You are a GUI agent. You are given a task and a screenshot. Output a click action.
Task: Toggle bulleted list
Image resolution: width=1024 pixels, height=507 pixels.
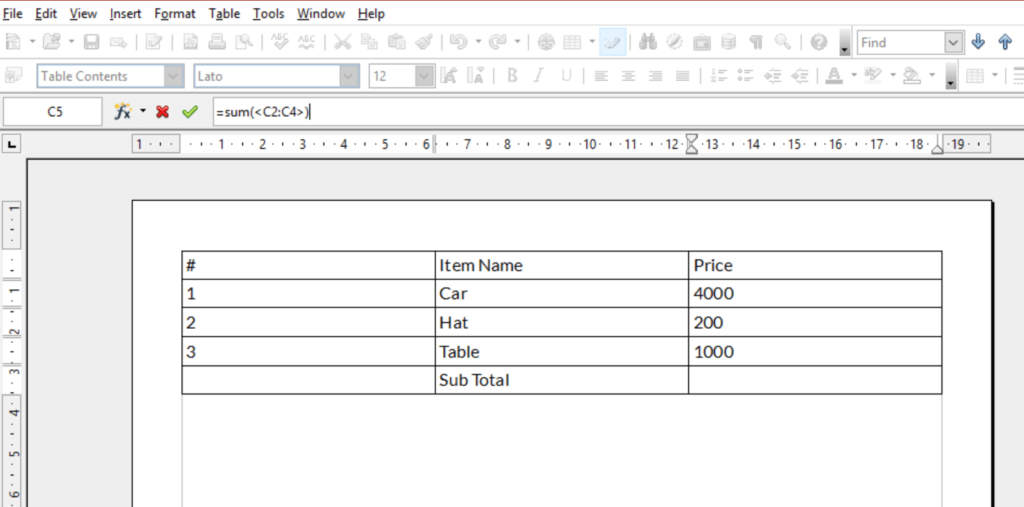coord(745,76)
